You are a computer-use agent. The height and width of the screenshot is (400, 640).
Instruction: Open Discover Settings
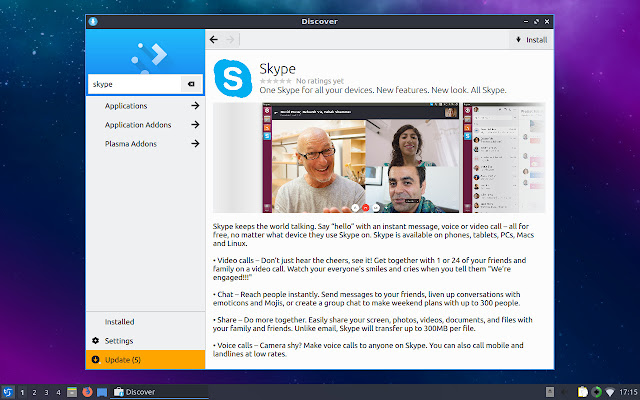119,341
